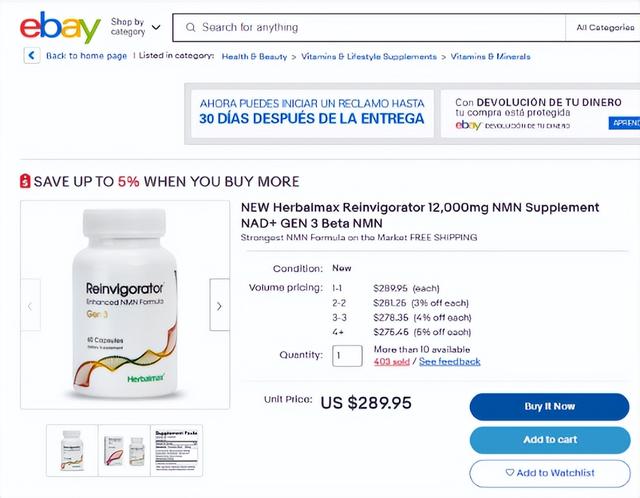
Task: Expand the Shop by category menu
Action: 136,27
